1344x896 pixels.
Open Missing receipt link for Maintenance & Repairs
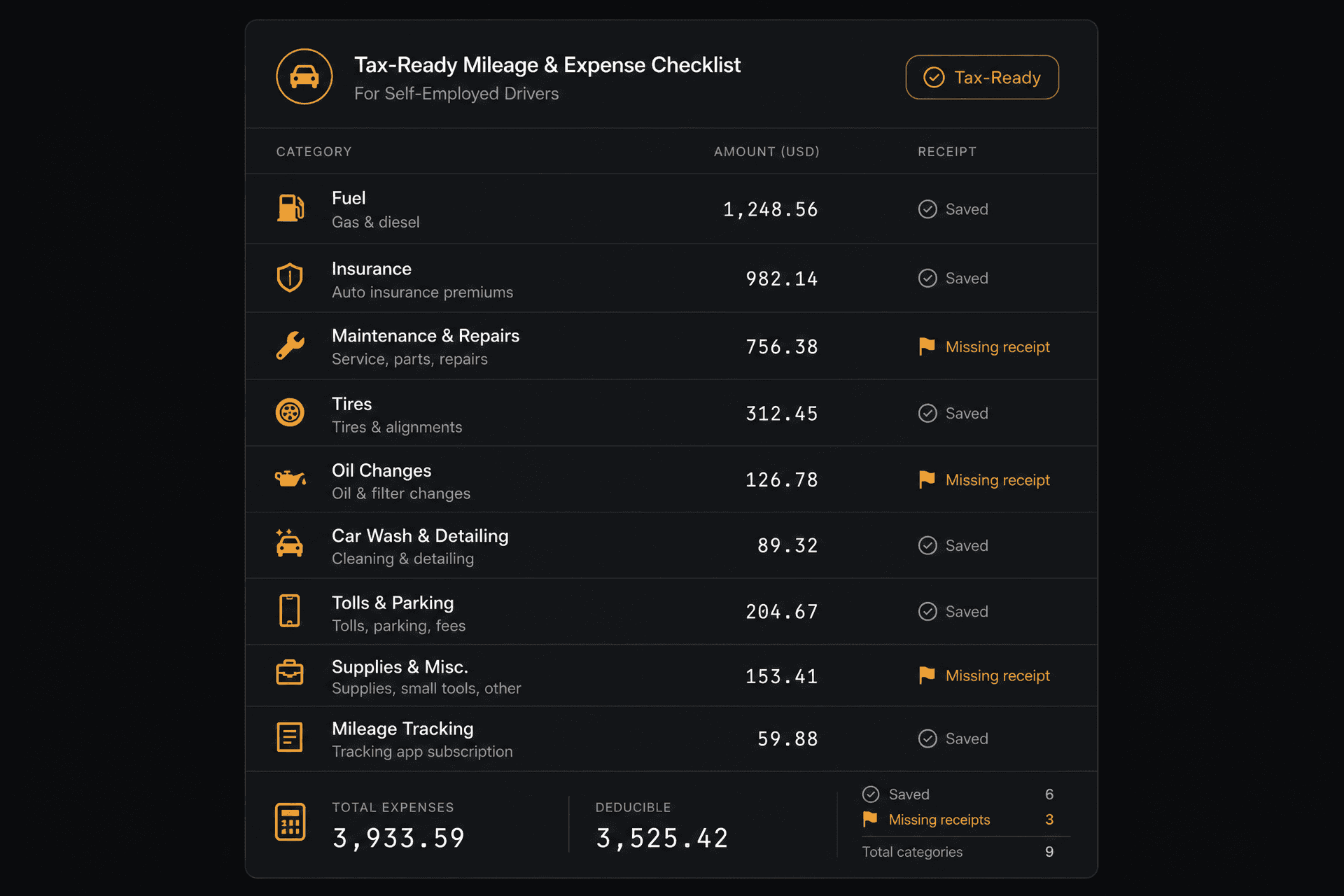[x=997, y=347]
